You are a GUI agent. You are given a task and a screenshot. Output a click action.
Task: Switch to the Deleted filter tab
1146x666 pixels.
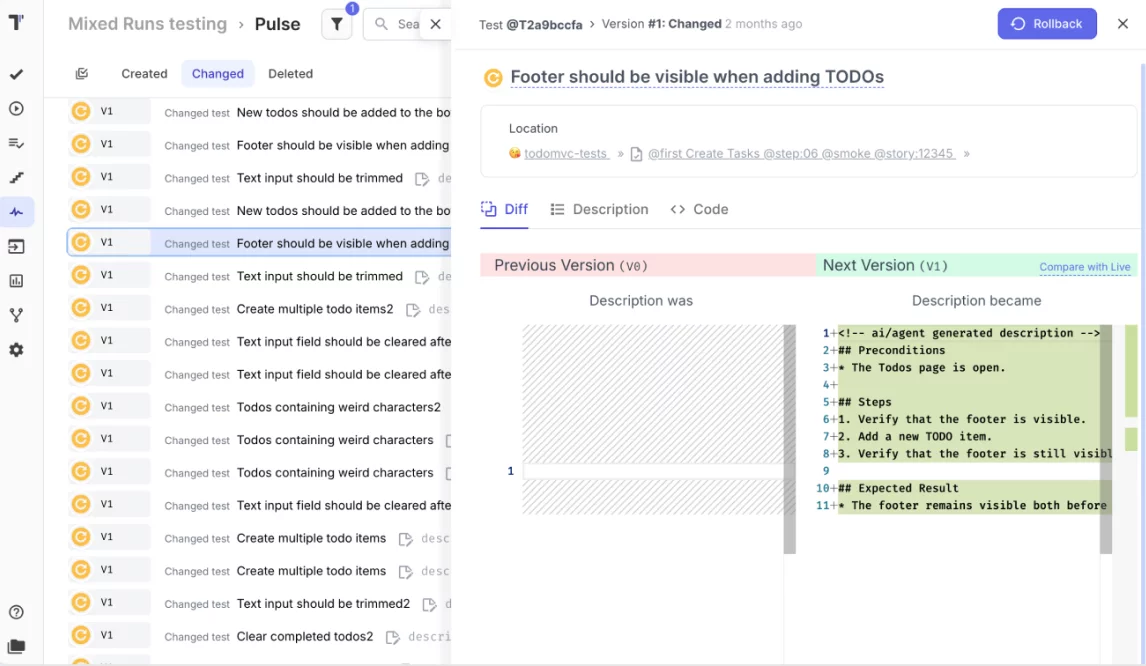(x=290, y=74)
